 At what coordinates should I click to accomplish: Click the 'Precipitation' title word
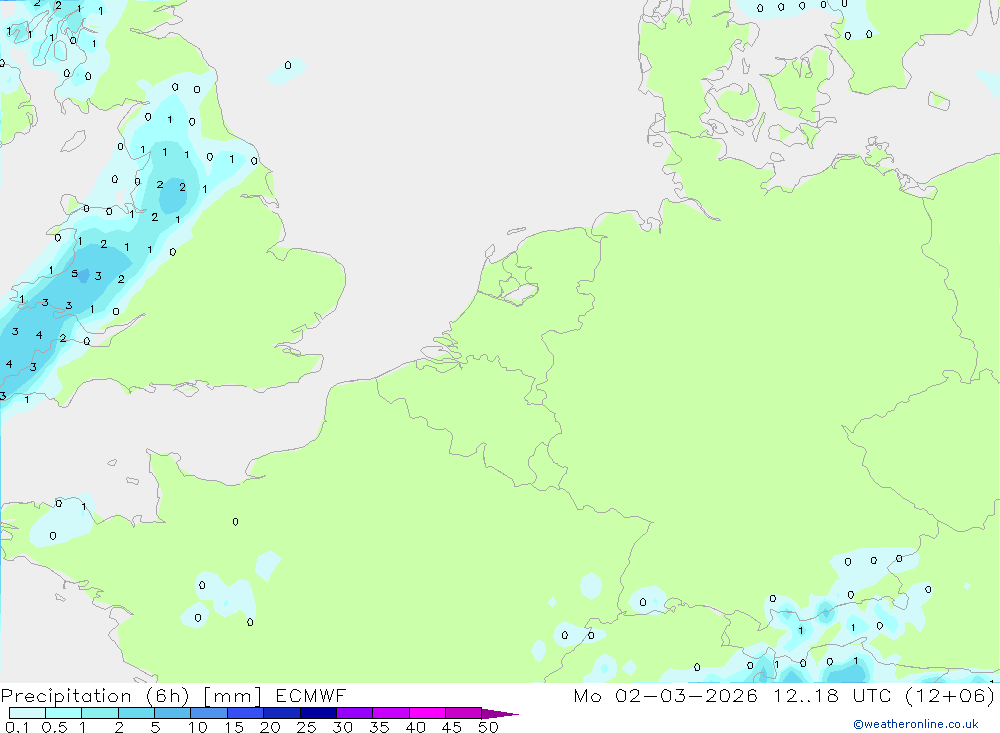click(66, 696)
